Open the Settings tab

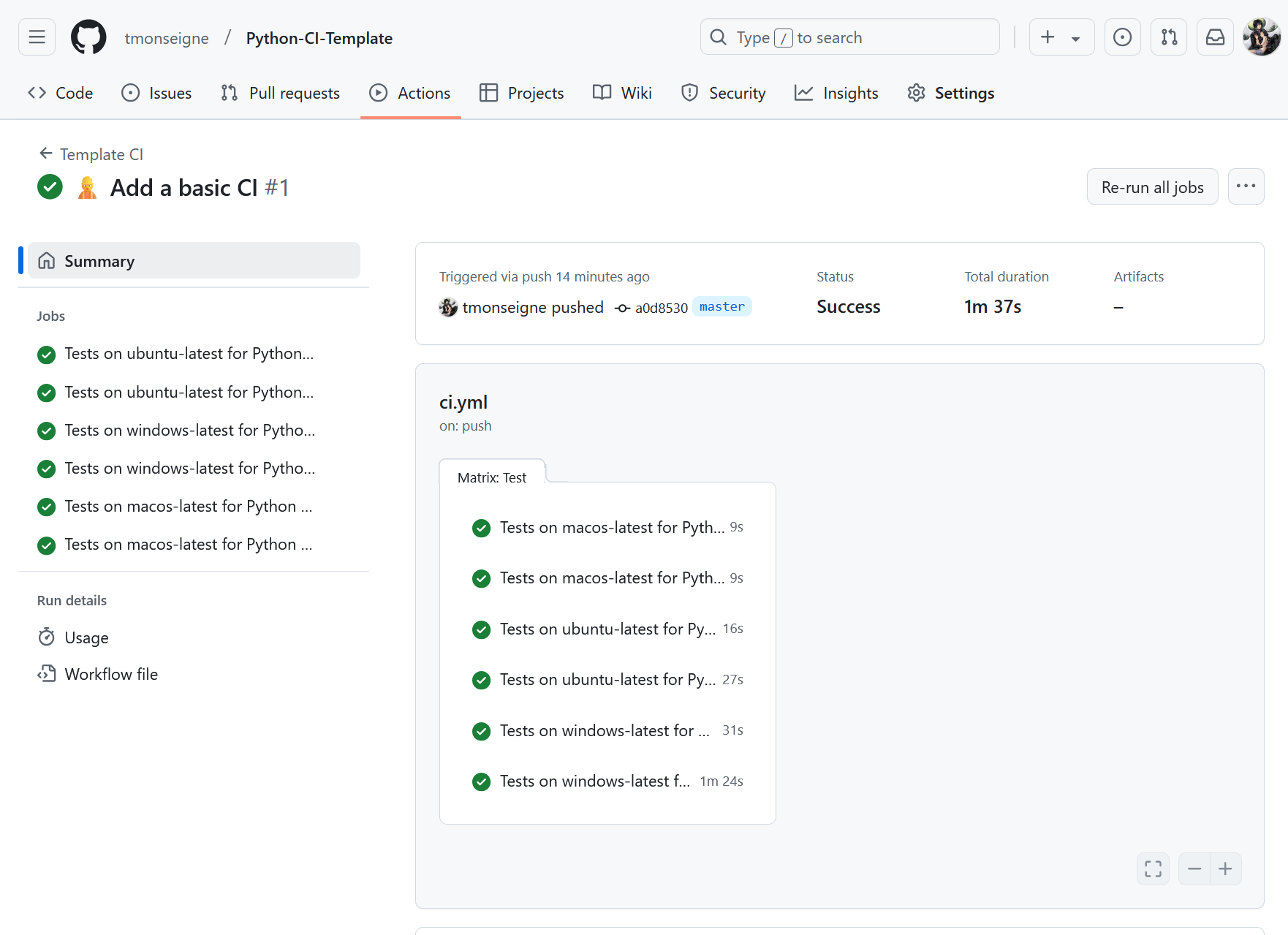point(951,94)
